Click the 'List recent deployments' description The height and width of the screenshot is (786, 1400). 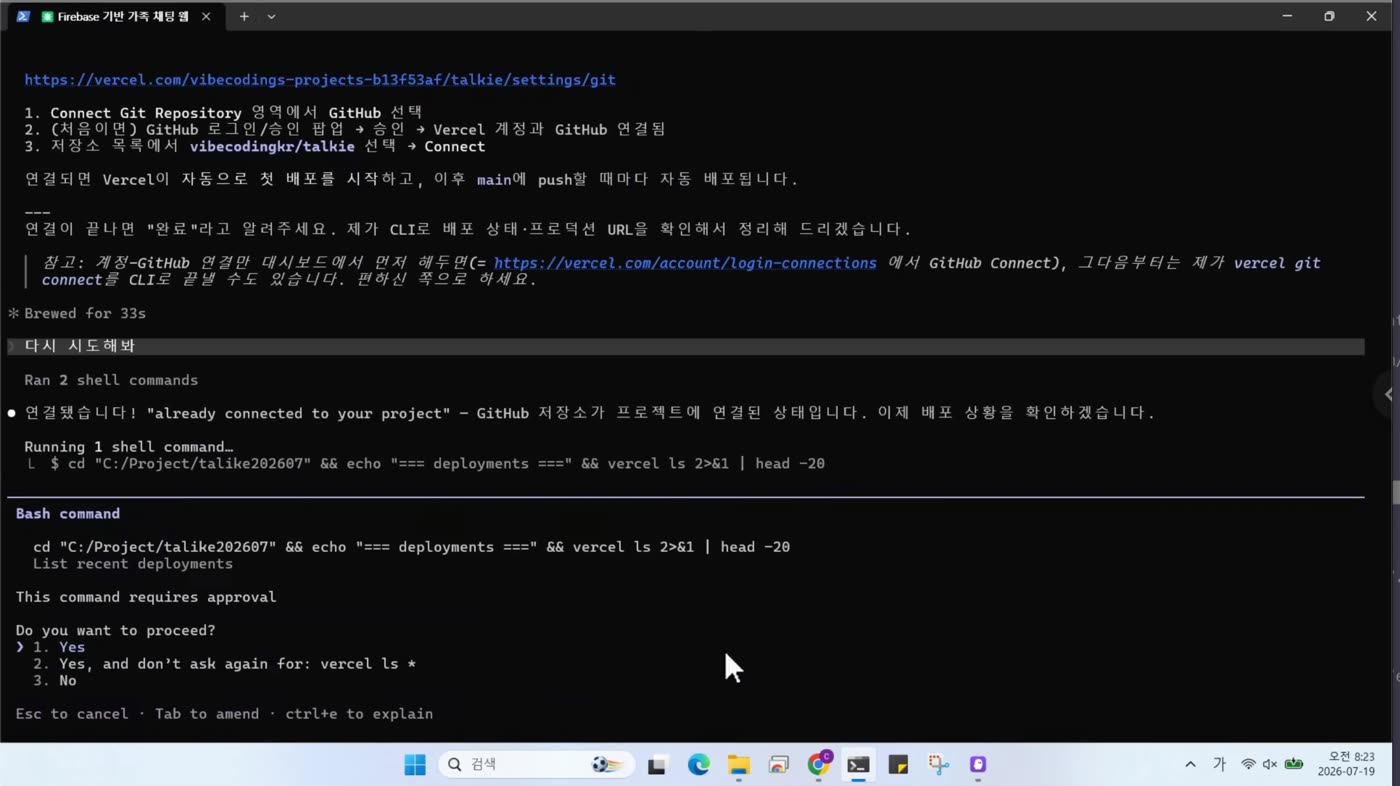click(x=133, y=564)
